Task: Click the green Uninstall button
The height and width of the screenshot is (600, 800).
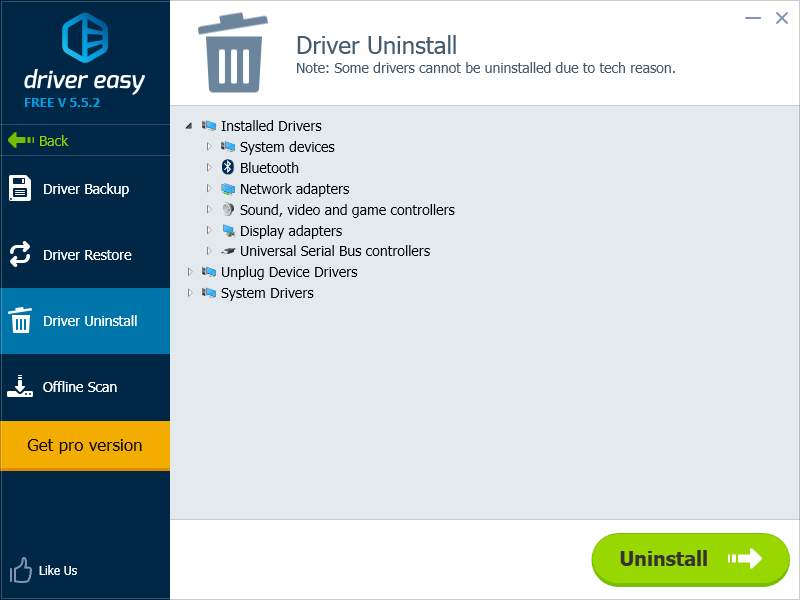Action: [690, 559]
